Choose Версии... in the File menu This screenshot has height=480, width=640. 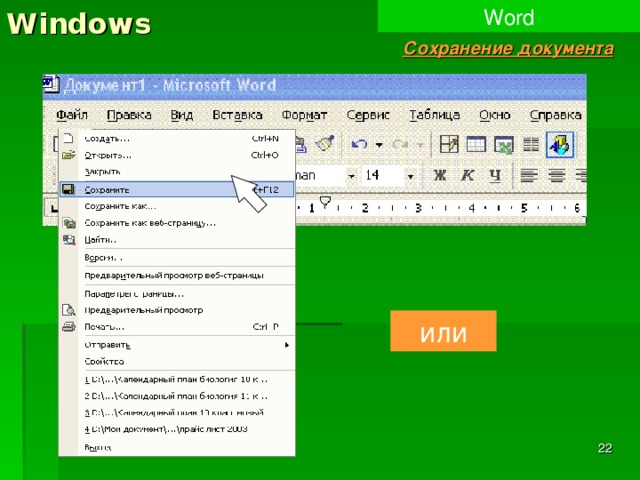pyautogui.click(x=177, y=258)
